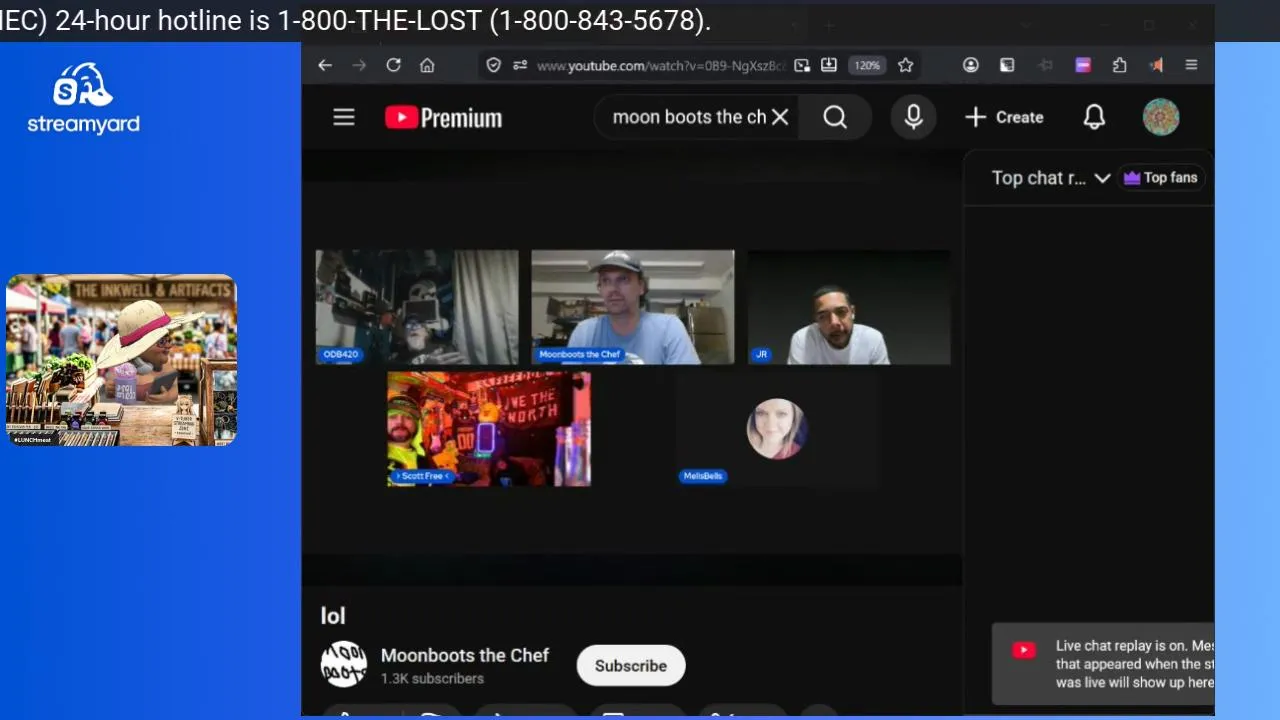Screen dimensions: 1280x720
Task: Click the video title 'lol'
Action: pyautogui.click(x=333, y=616)
